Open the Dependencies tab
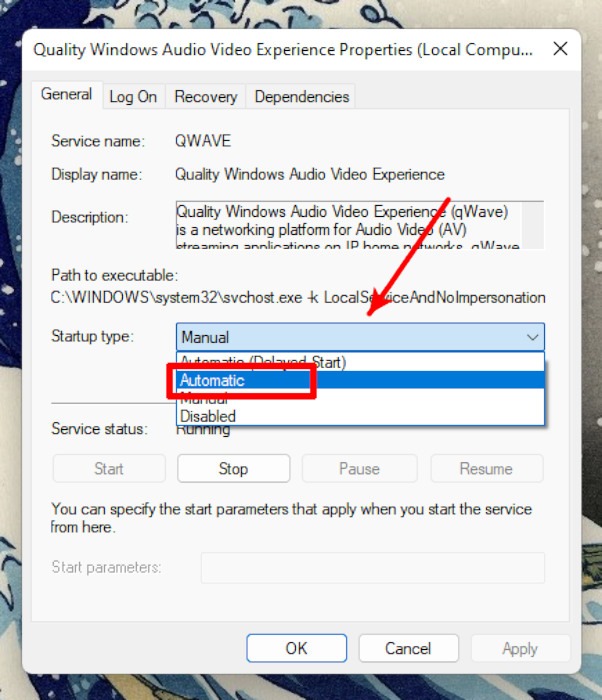This screenshot has width=602, height=700. (301, 96)
